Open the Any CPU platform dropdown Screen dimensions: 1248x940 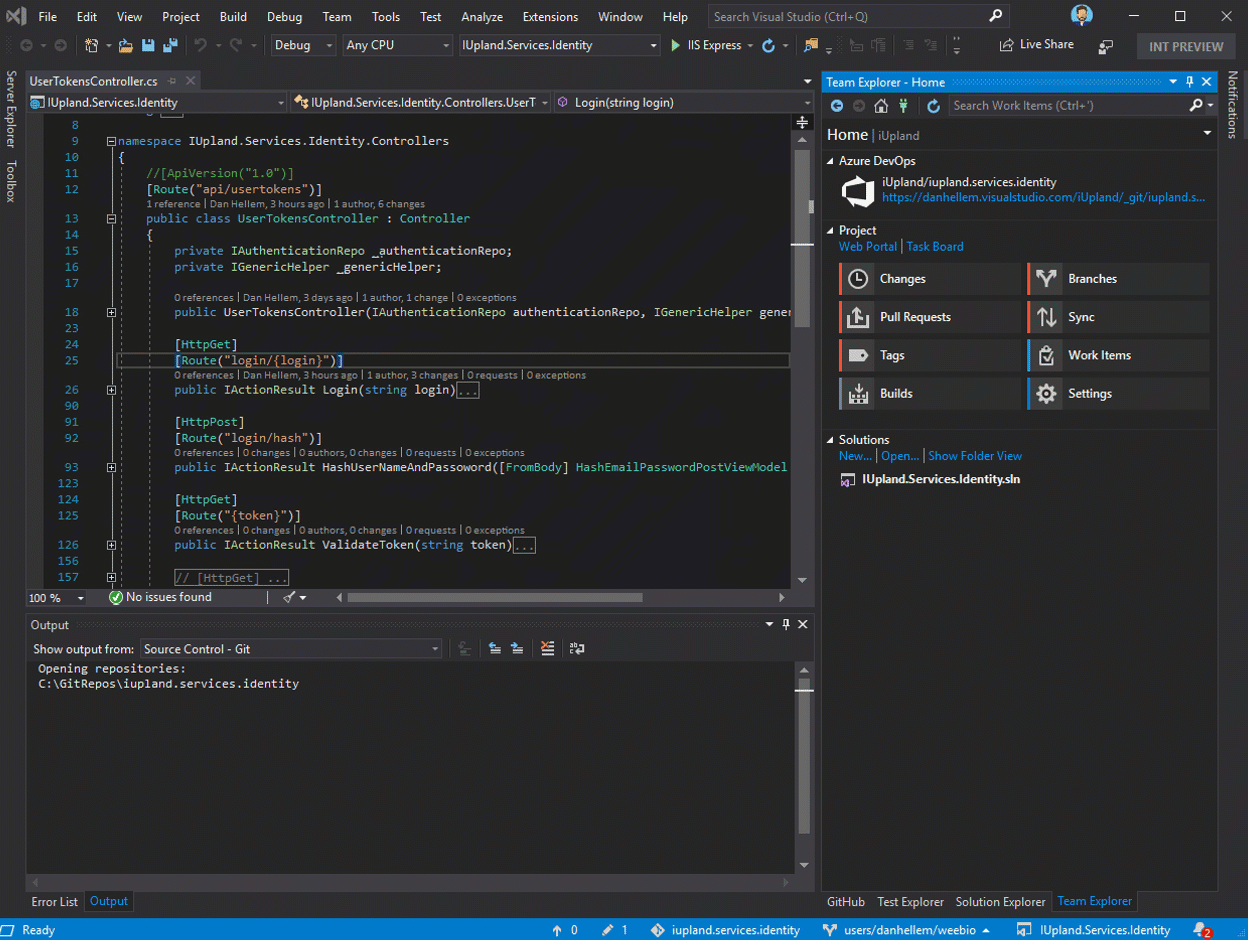445,45
